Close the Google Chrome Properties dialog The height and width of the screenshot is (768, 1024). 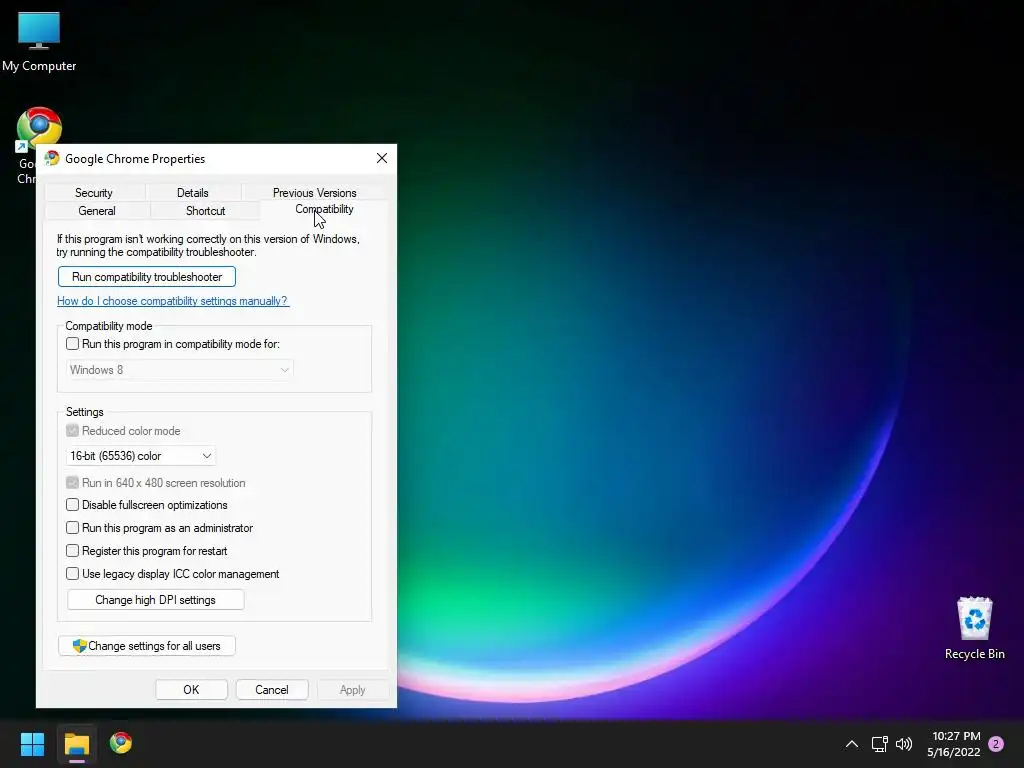(382, 159)
